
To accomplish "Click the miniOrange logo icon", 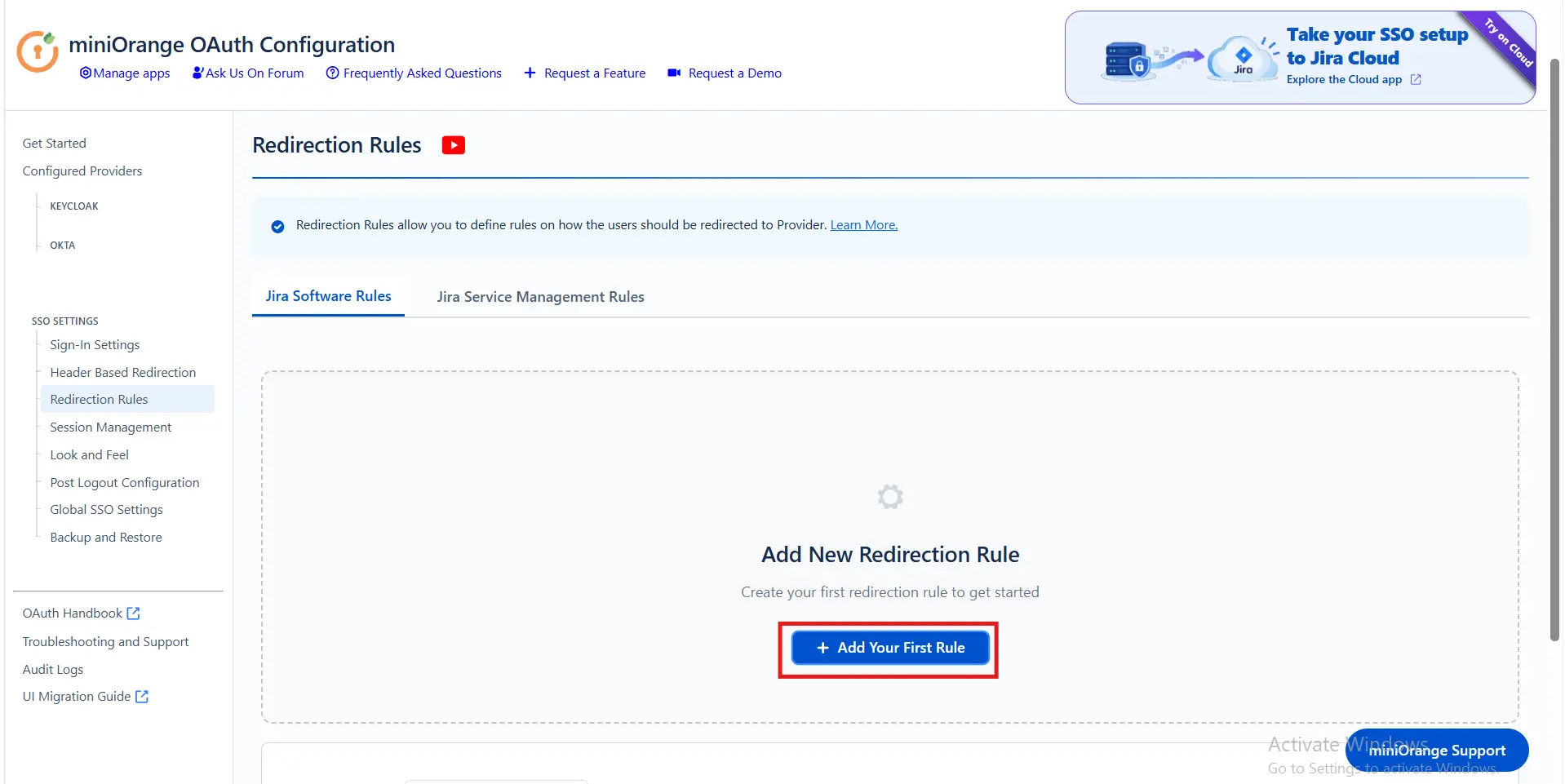I will [38, 51].
